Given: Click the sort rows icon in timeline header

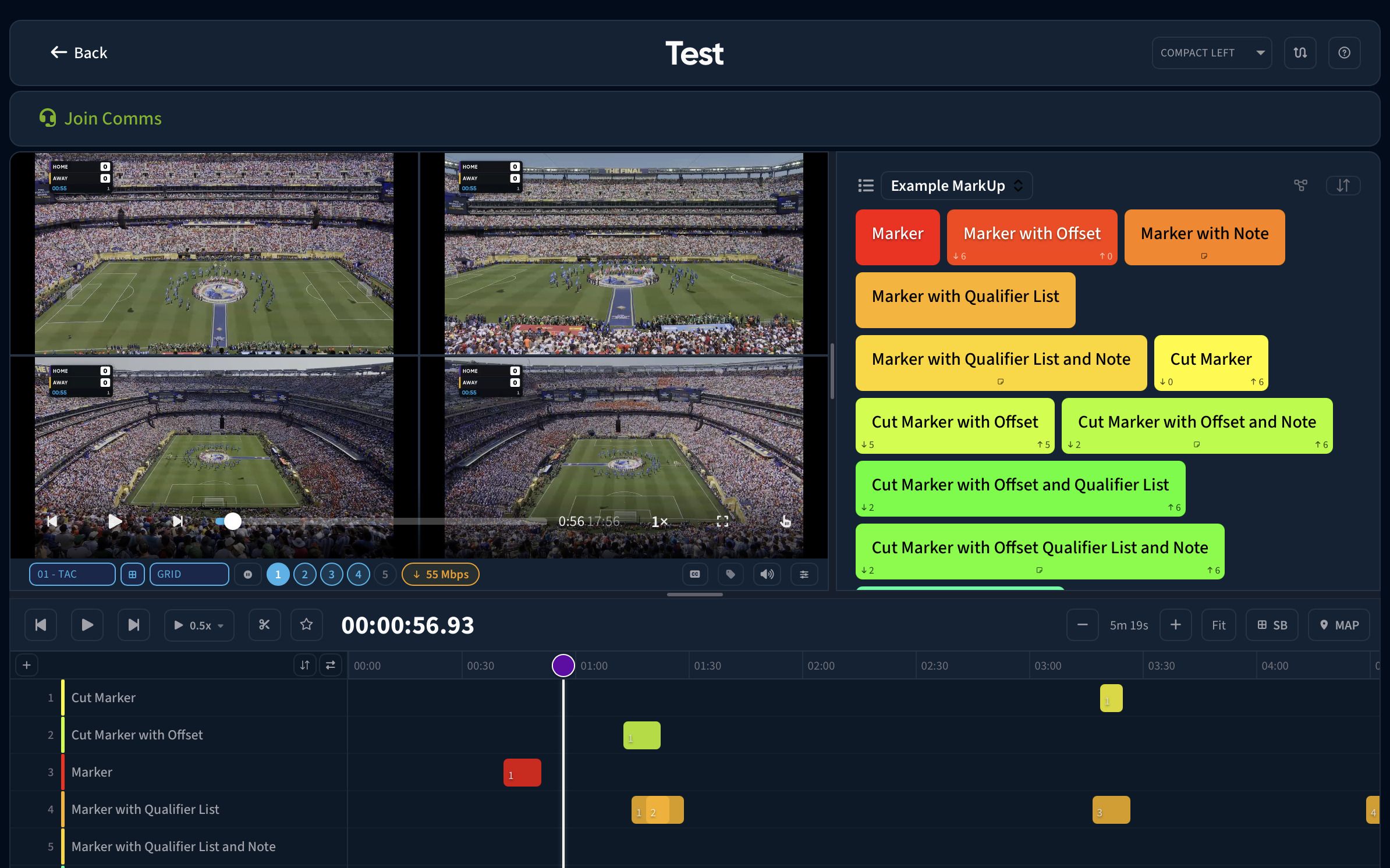Looking at the screenshot, I should (x=305, y=665).
